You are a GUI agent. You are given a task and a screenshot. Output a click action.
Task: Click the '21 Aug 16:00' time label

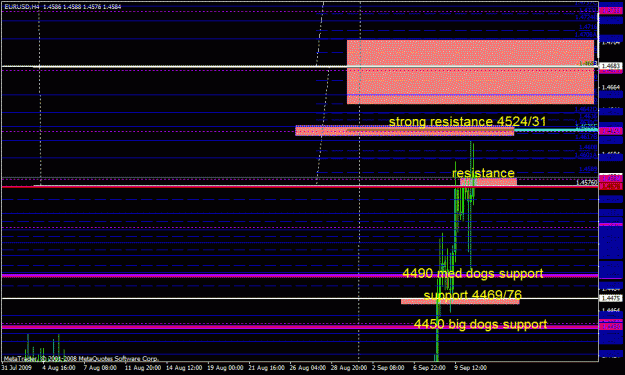(x=267, y=367)
